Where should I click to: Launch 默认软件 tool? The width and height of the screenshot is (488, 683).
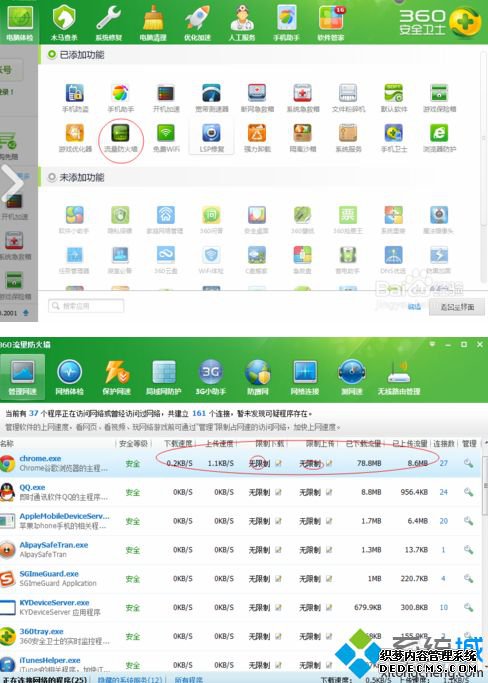click(393, 98)
